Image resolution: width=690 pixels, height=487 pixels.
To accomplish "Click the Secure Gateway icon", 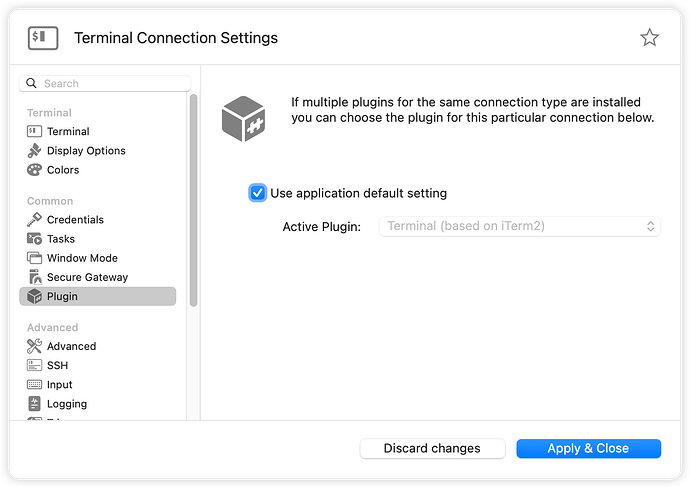I will 34,277.
